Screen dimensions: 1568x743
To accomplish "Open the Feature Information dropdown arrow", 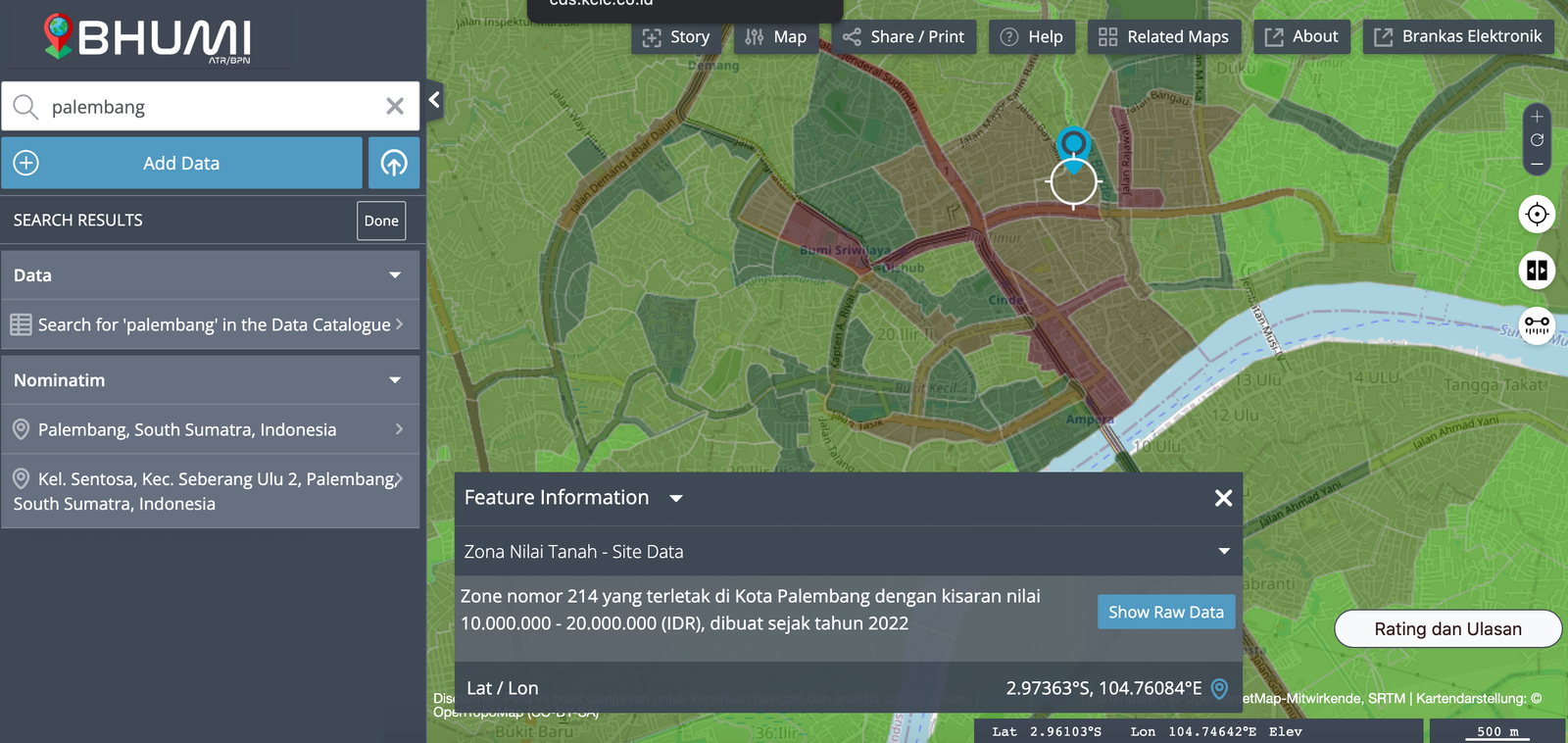I will point(676,498).
